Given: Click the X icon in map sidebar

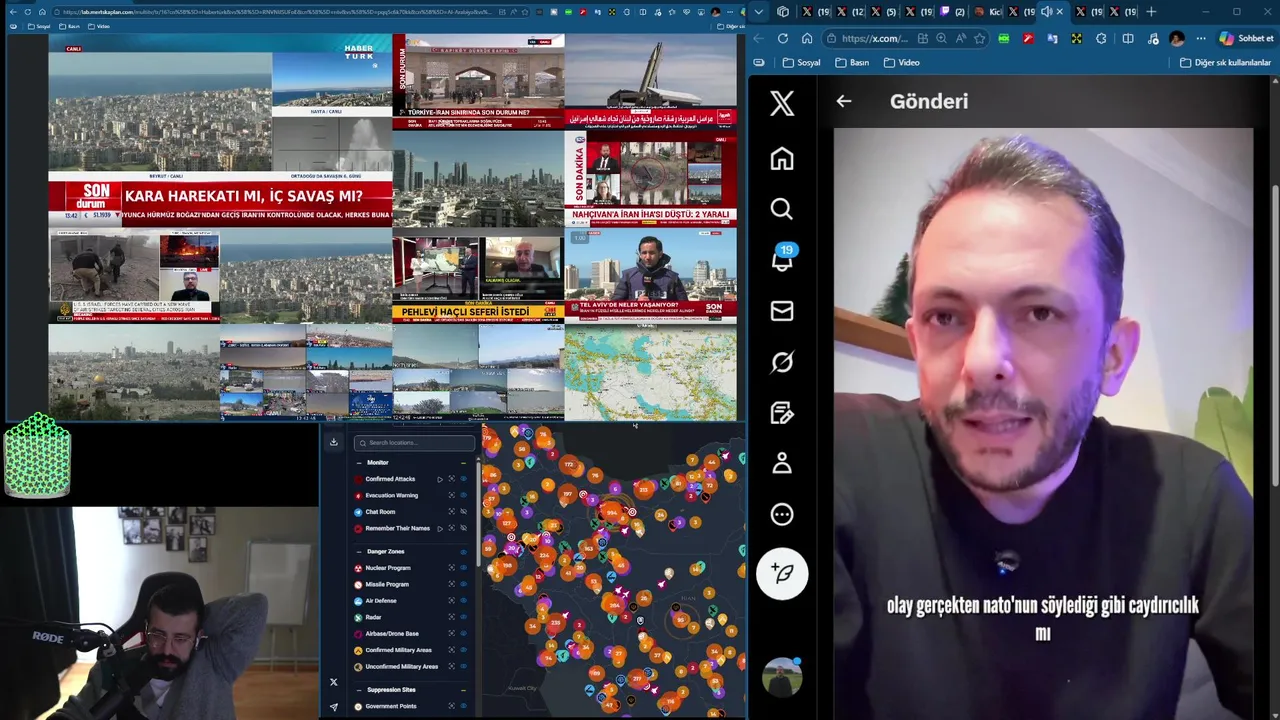Looking at the screenshot, I should point(334,682).
